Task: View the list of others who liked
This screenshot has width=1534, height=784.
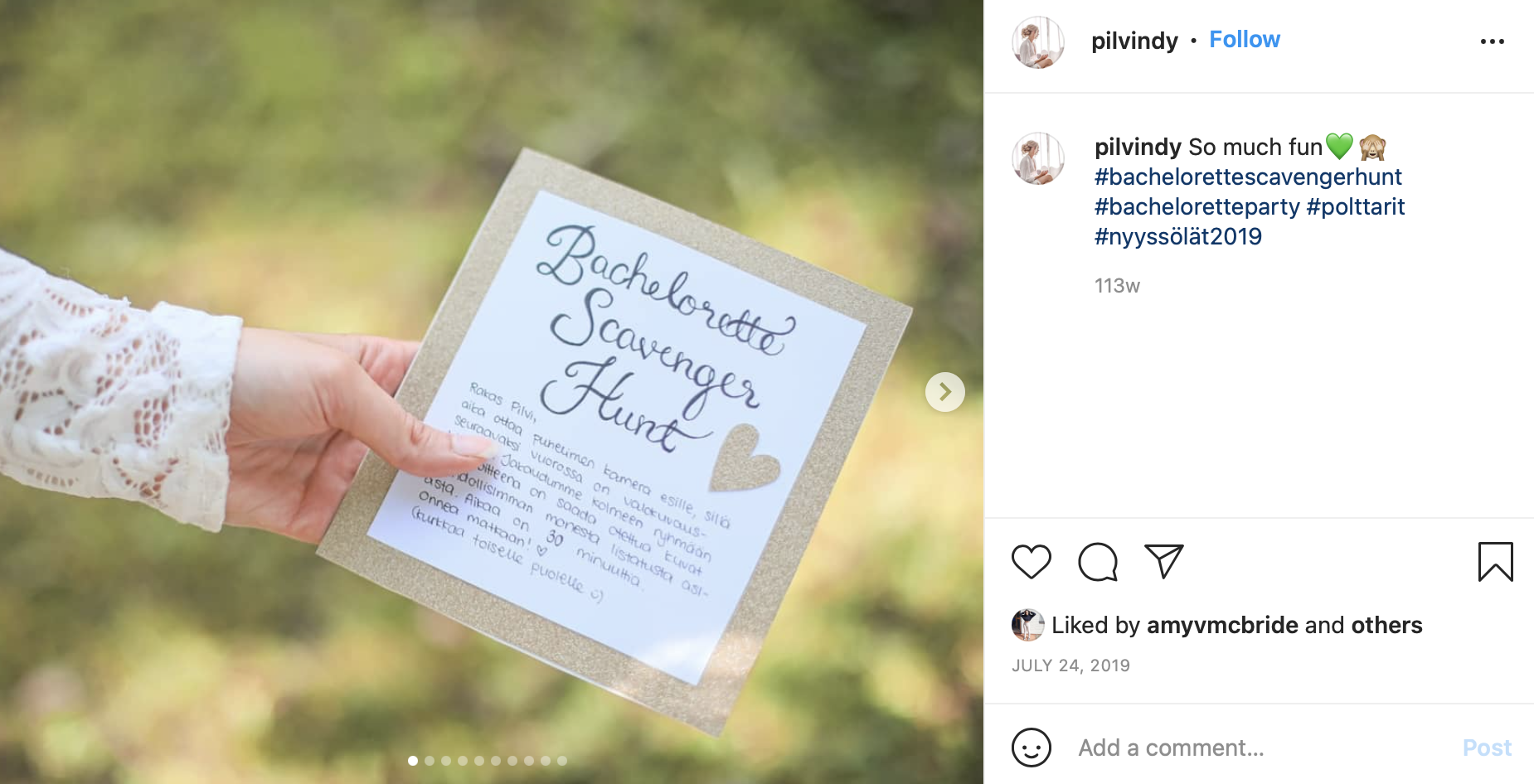Action: click(1386, 625)
